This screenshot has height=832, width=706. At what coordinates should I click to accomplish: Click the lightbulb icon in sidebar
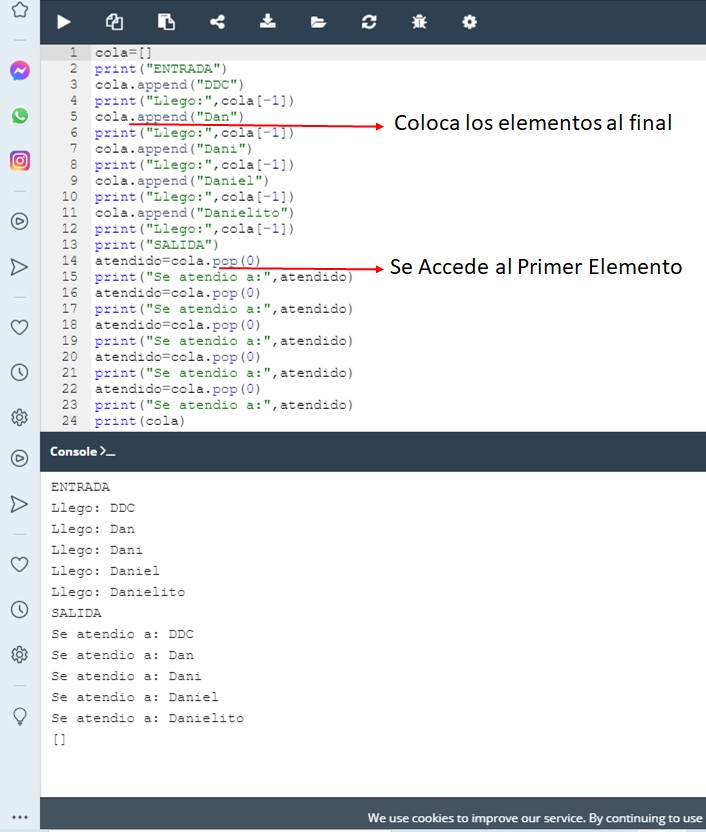click(x=19, y=716)
